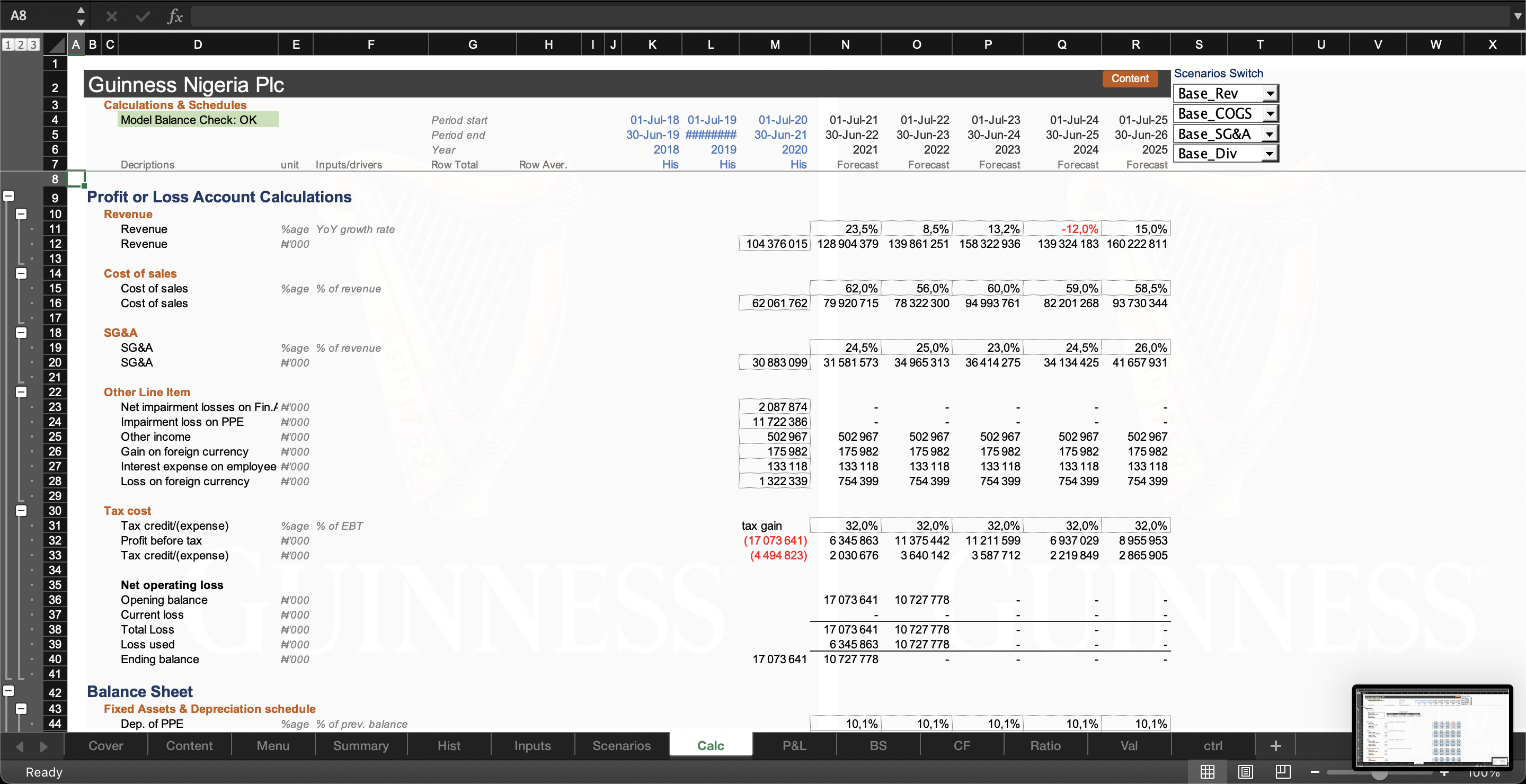Screen dimensions: 1526x784
Task: Open the ctrl sheet tab
Action: pos(1213,745)
